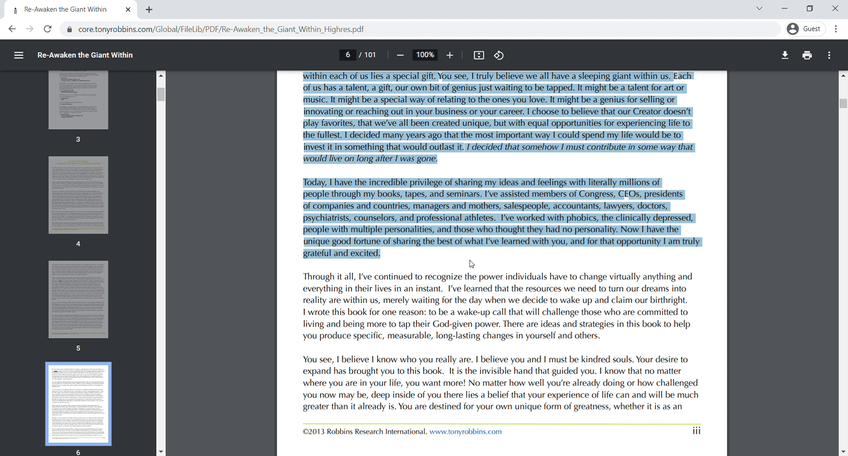Screen dimensions: 848x456
Task: Click the document scroll-down arrow
Action: [x=843, y=452]
